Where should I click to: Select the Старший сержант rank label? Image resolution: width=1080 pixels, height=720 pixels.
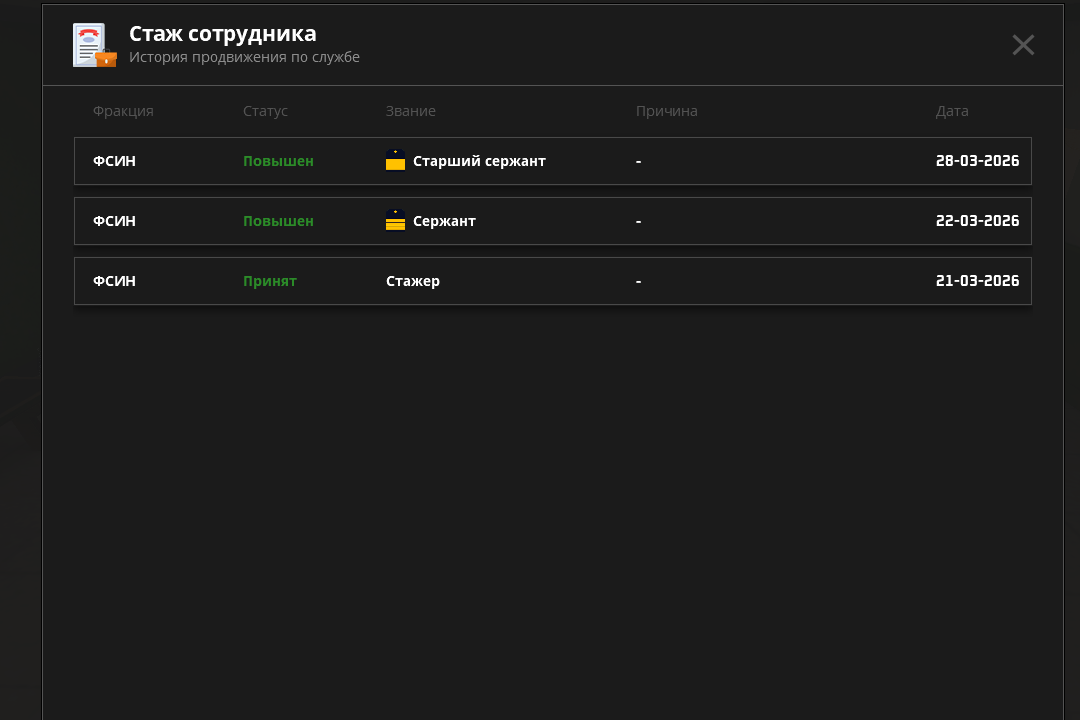pos(479,161)
